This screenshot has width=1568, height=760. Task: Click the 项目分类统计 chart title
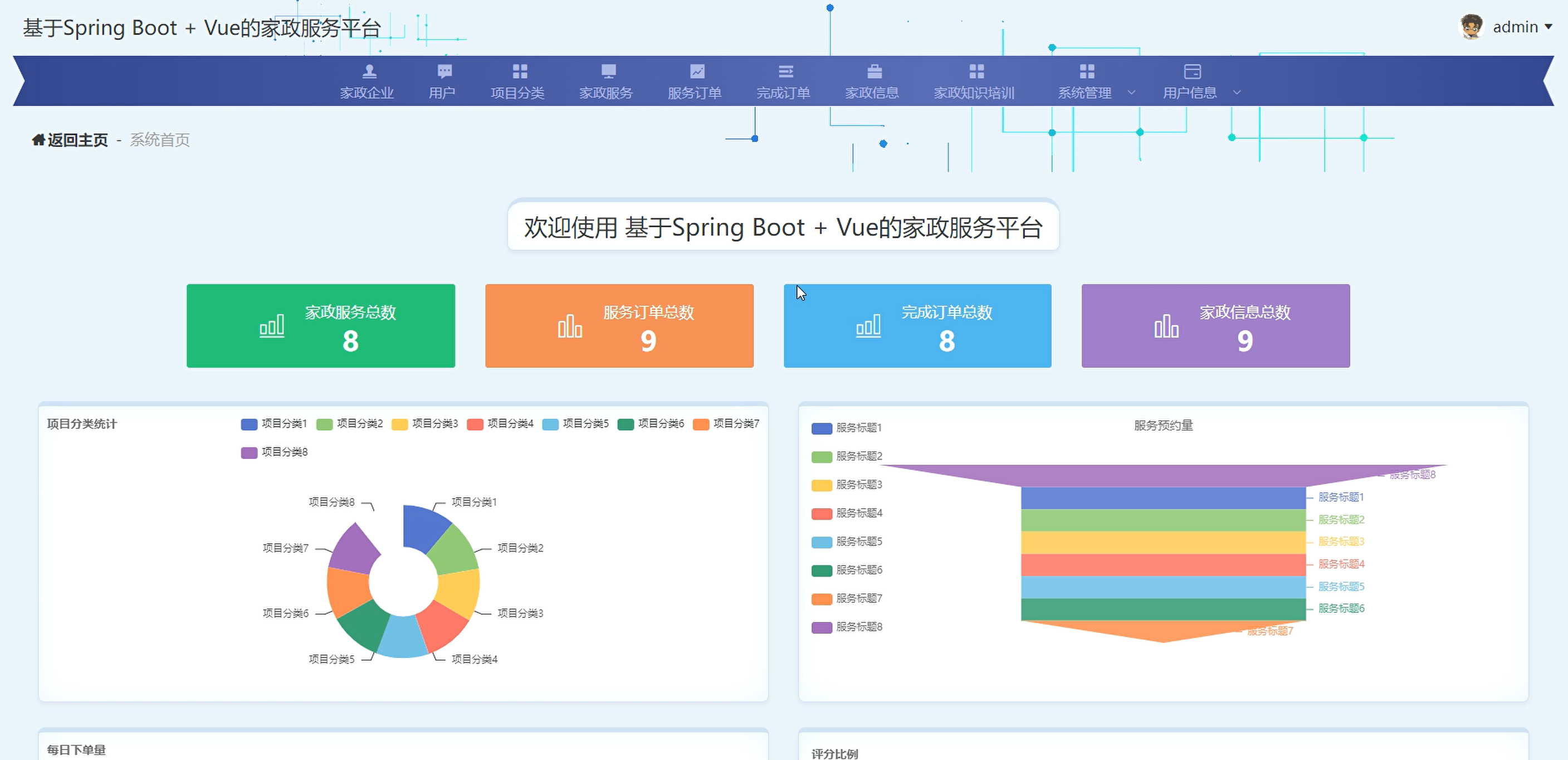(x=82, y=424)
